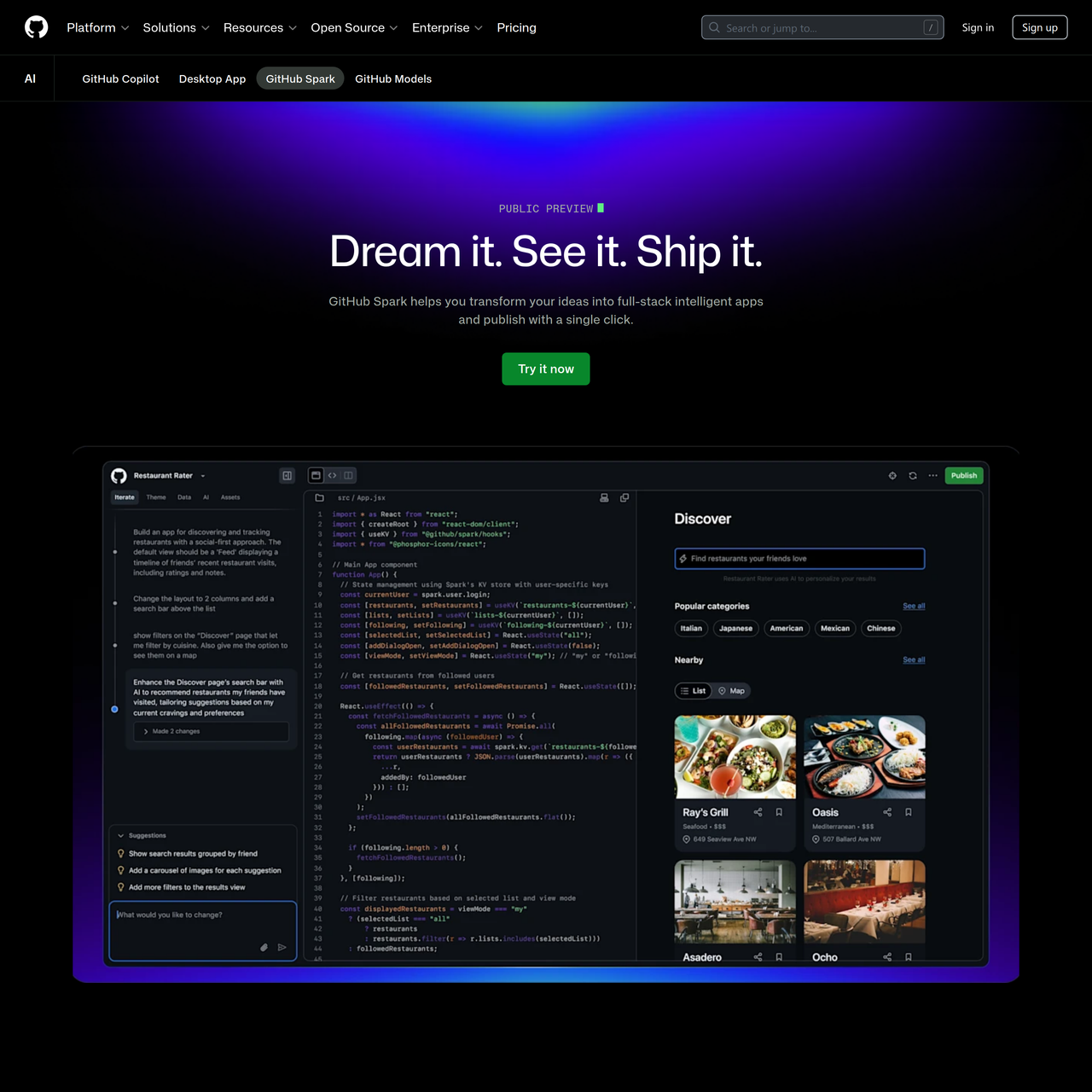The image size is (1092, 1092).
Task: Click the target inspect icon near Publish
Action: point(892,476)
